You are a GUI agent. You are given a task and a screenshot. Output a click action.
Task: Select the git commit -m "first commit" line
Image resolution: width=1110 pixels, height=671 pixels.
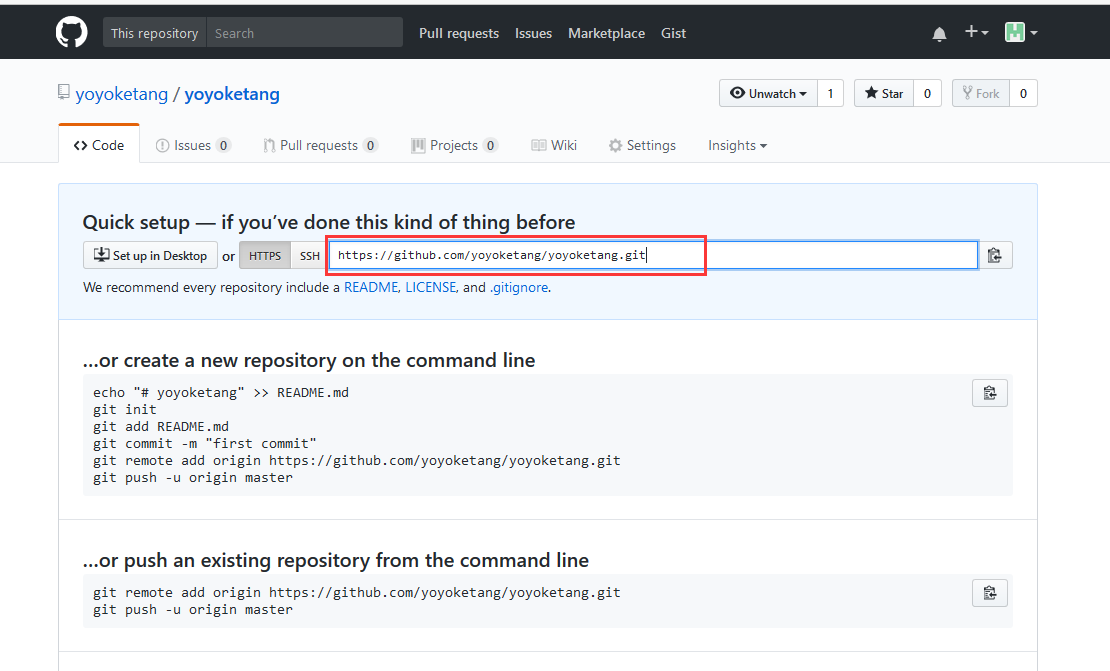(205, 444)
